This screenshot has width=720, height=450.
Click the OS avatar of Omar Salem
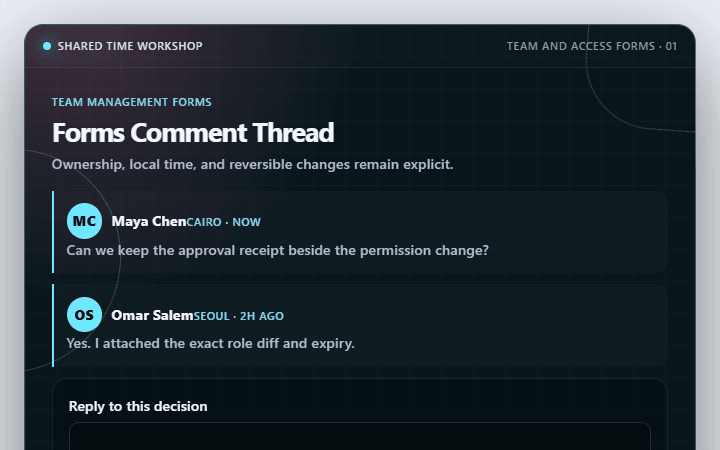(84, 315)
